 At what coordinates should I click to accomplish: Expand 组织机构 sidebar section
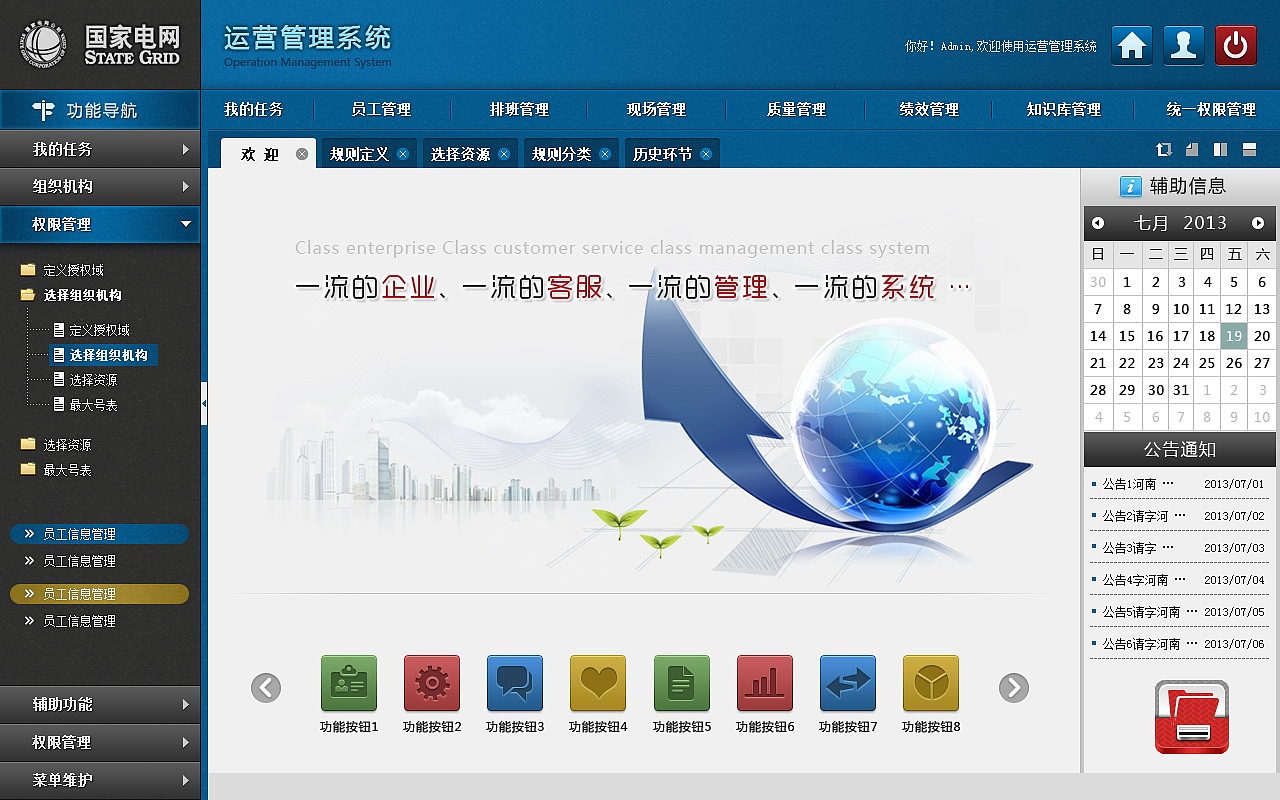[100, 186]
